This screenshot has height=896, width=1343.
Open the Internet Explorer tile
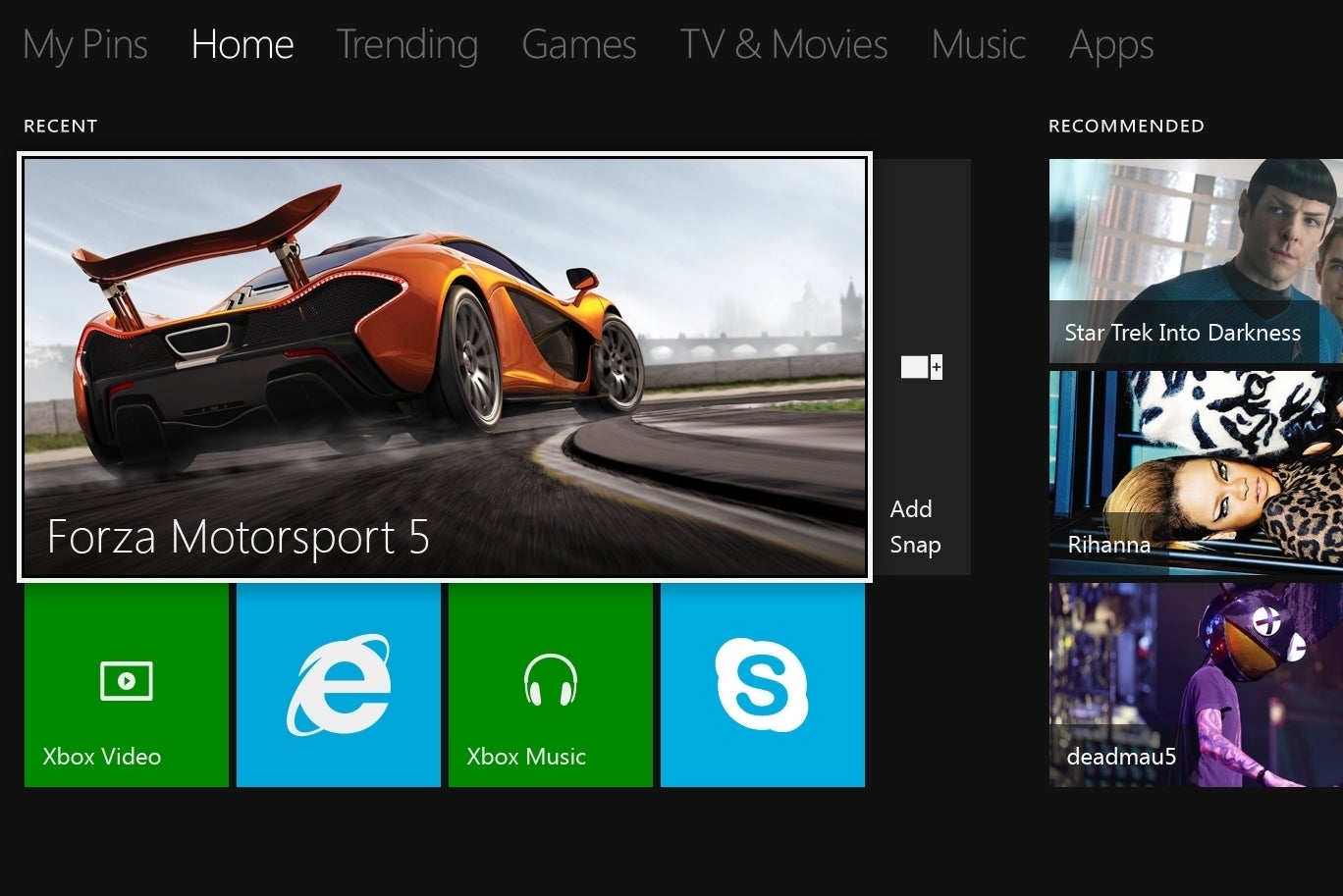click(338, 685)
